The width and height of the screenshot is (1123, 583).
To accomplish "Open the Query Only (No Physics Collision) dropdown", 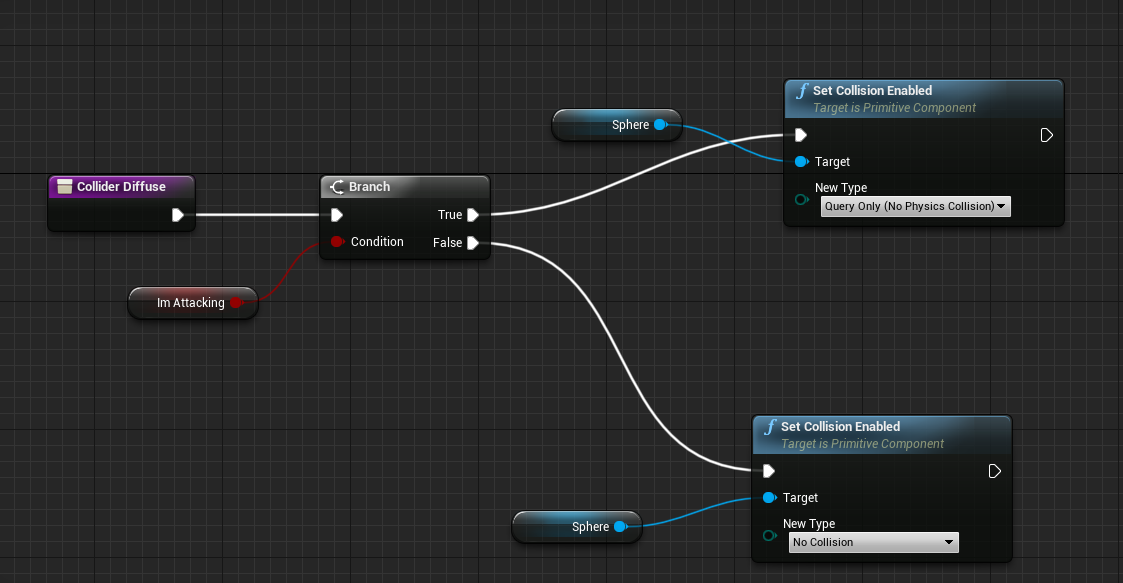I will tap(915, 206).
